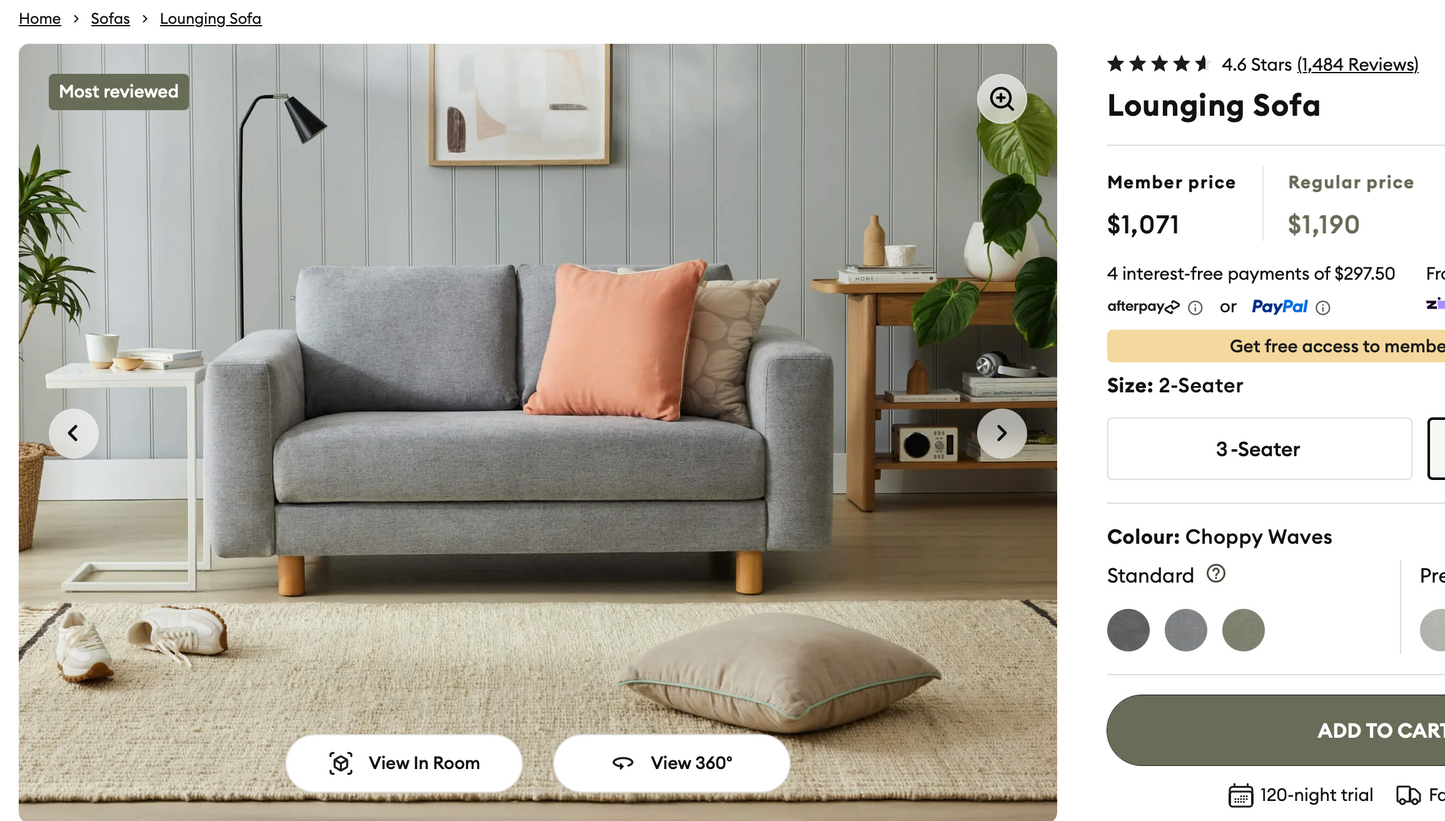The width and height of the screenshot is (1445, 821).
Task: Click the PayPal info icon
Action: pos(1323,308)
